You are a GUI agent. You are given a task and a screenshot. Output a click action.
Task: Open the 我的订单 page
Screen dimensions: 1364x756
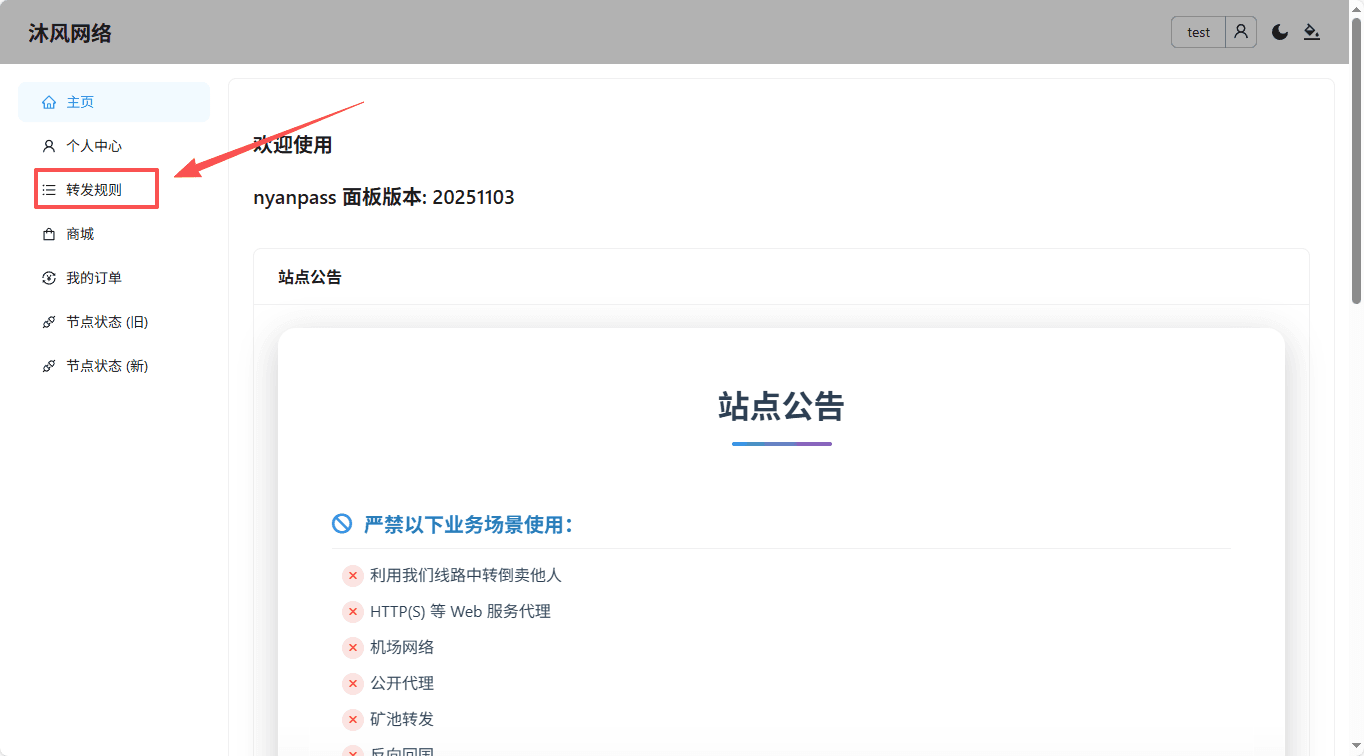[94, 278]
